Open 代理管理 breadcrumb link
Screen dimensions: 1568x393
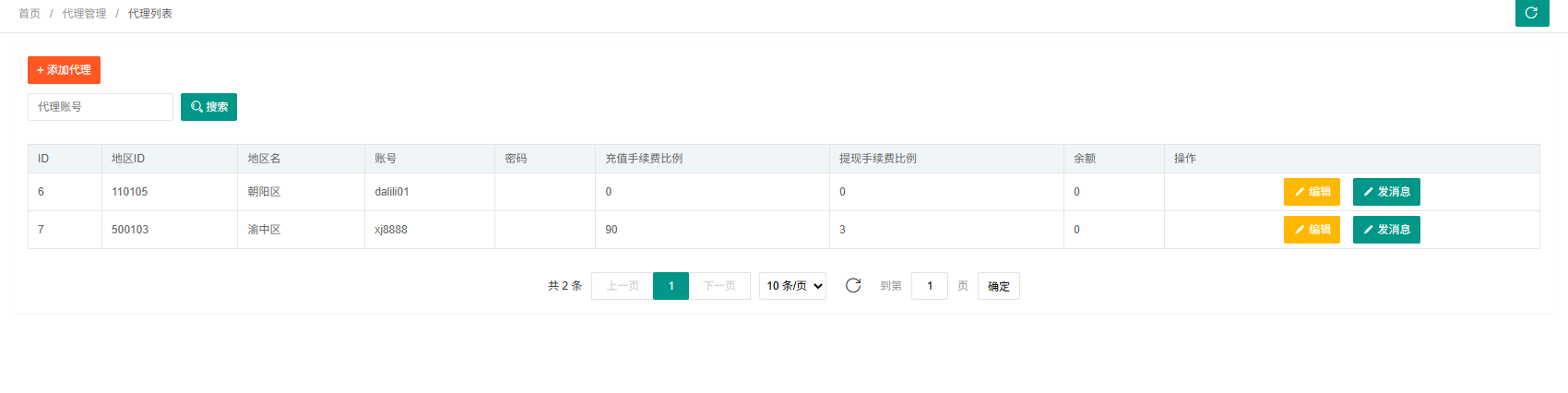point(84,14)
